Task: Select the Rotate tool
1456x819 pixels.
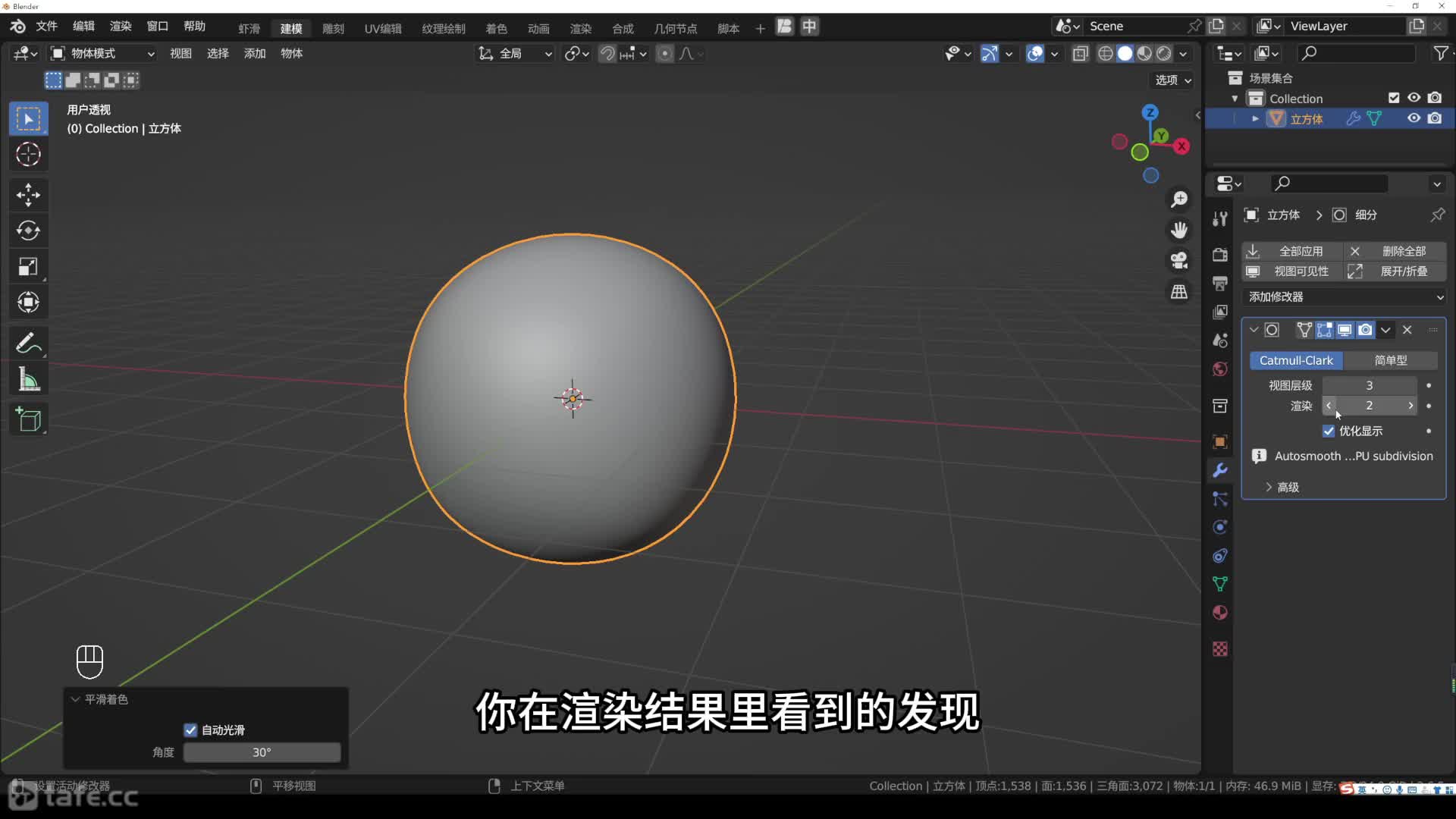Action: click(x=28, y=231)
